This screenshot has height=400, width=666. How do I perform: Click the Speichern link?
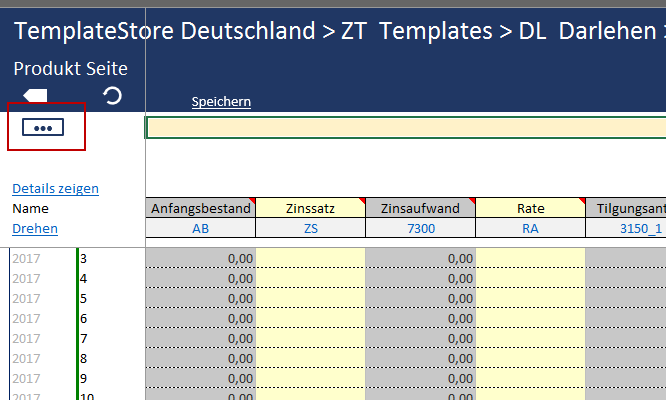221,102
